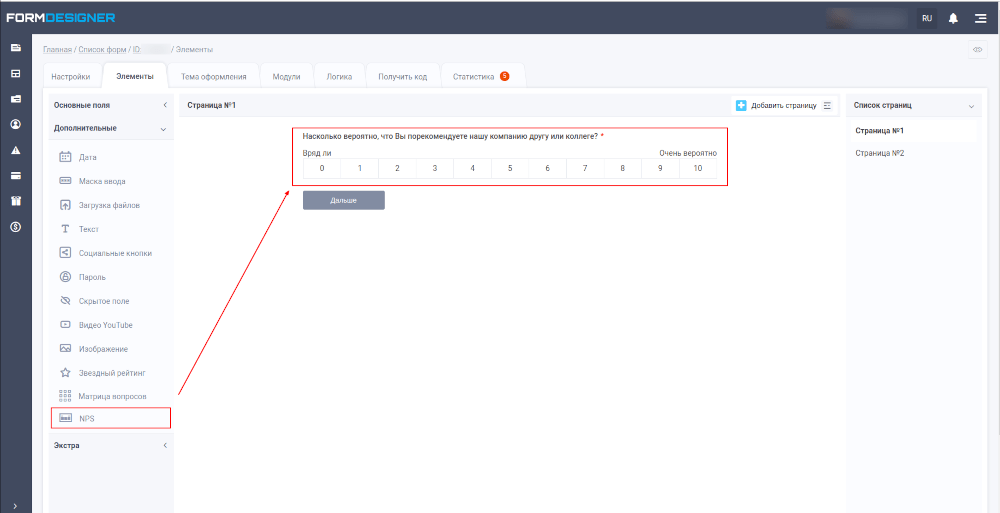Click the Добавить страницу button
The height and width of the screenshot is (513, 1000).
point(776,105)
